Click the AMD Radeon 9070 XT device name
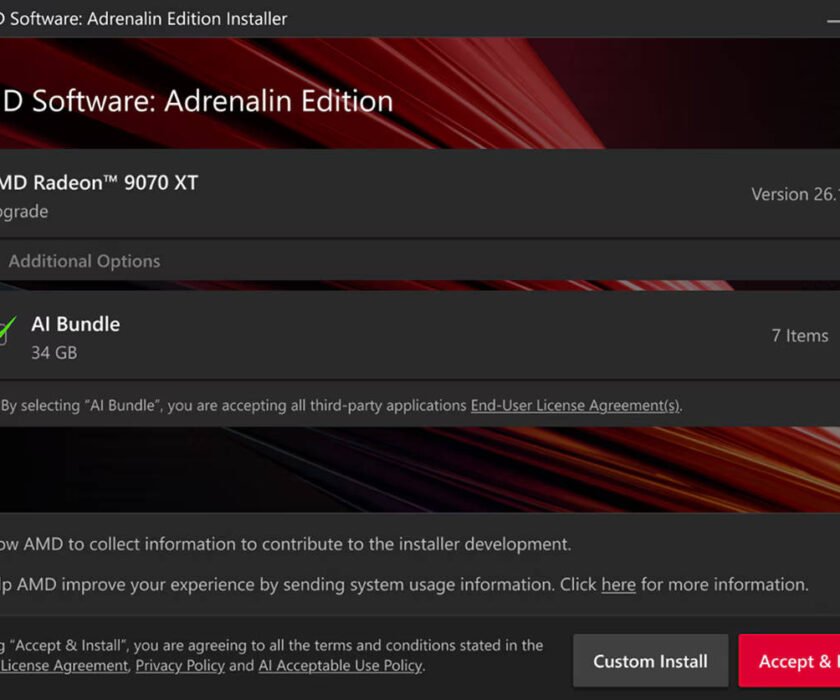Image resolution: width=840 pixels, height=700 pixels. click(x=98, y=182)
